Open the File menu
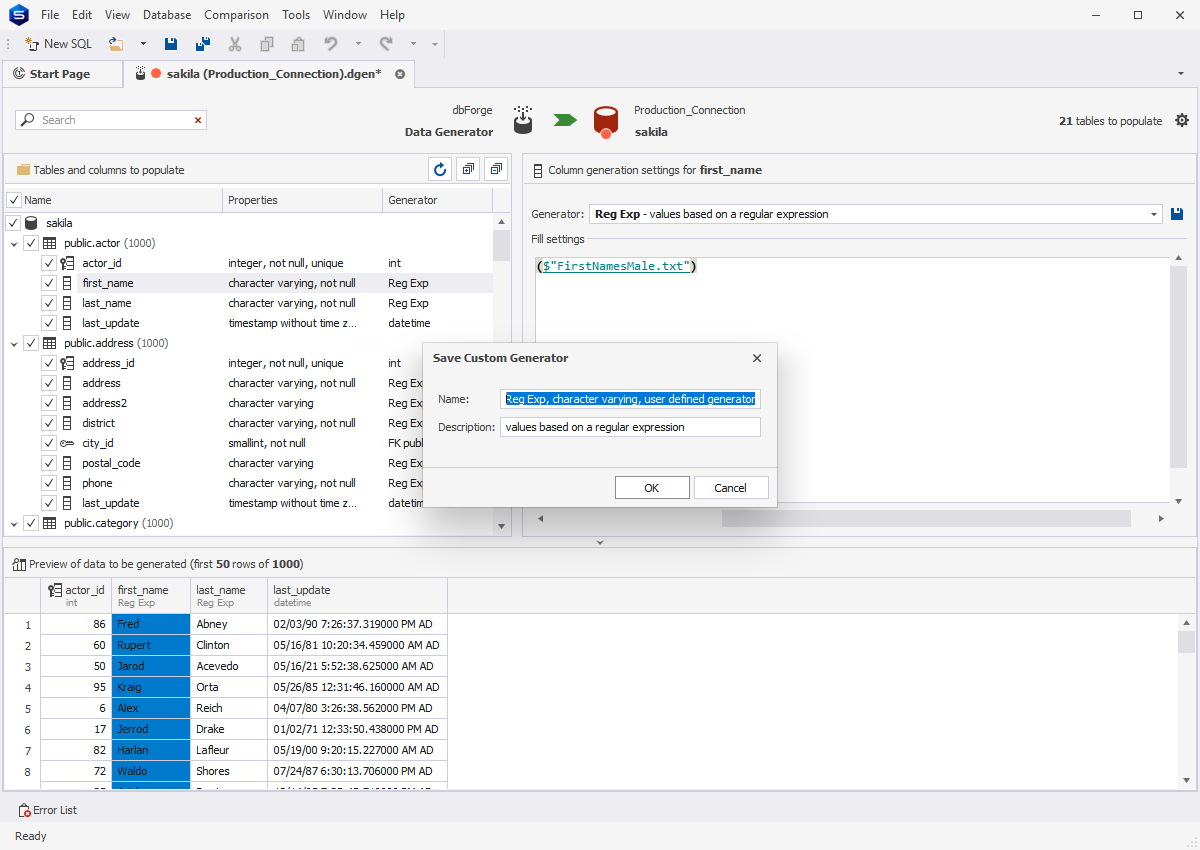Screen dimensions: 1200x850 pos(50,15)
